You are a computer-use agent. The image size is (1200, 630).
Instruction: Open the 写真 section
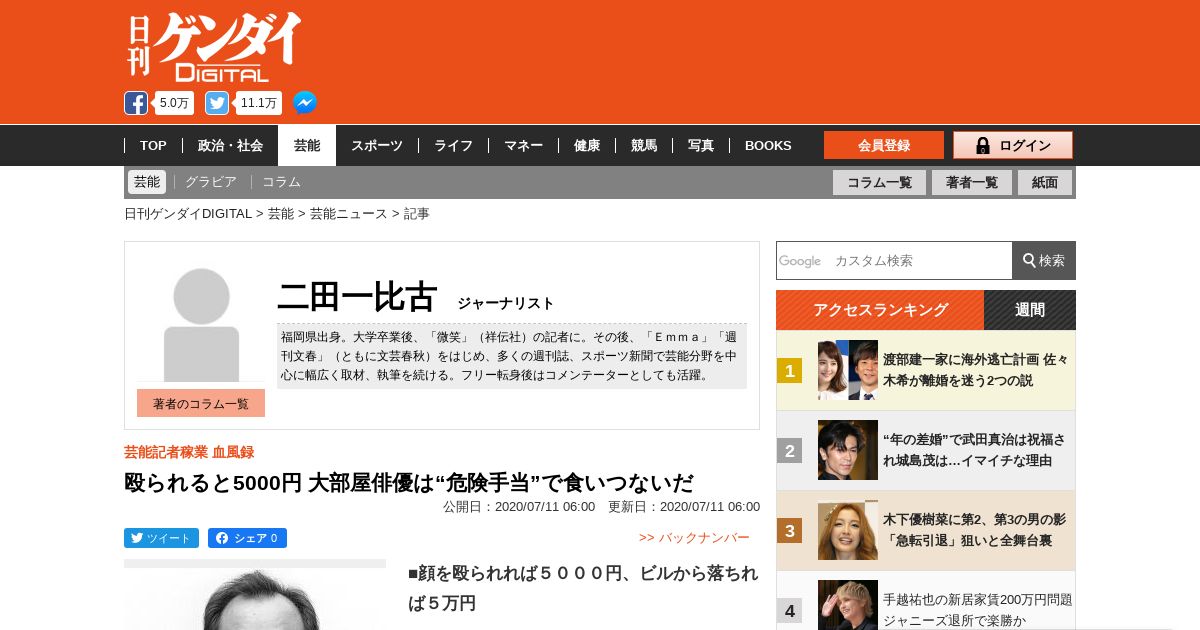pyautogui.click(x=701, y=145)
